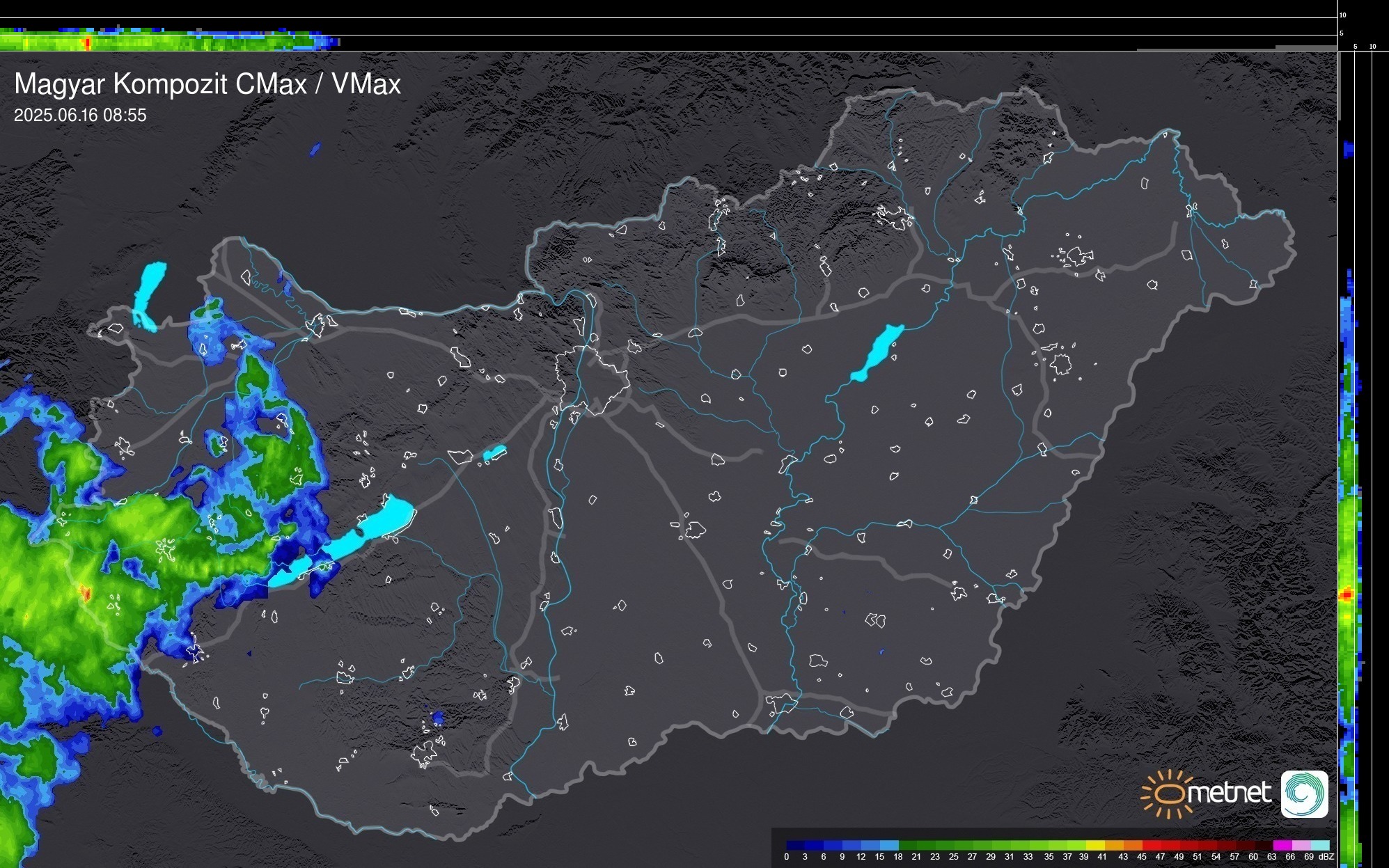Click red echo core in top VMax strip
Image resolution: width=1389 pixels, height=868 pixels.
[88, 43]
